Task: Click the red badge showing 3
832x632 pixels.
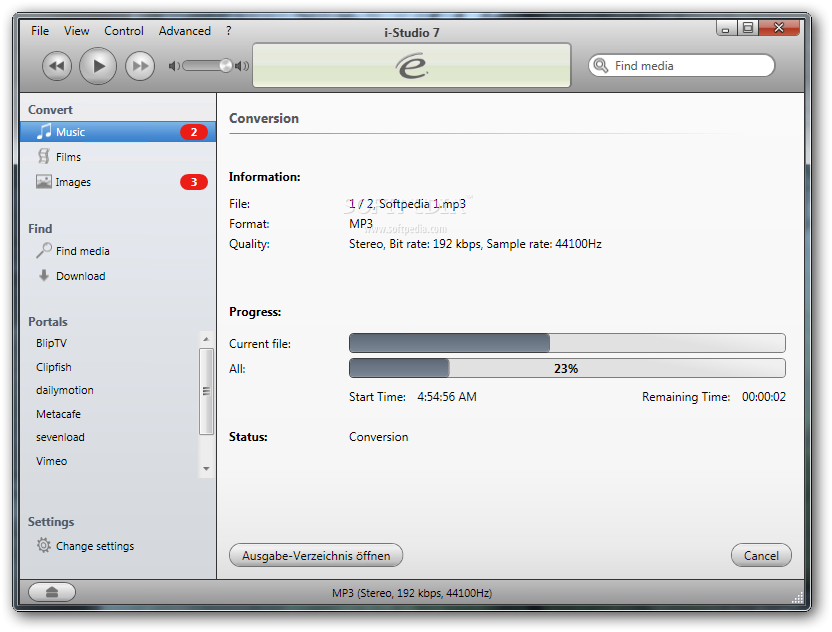Action: (194, 182)
